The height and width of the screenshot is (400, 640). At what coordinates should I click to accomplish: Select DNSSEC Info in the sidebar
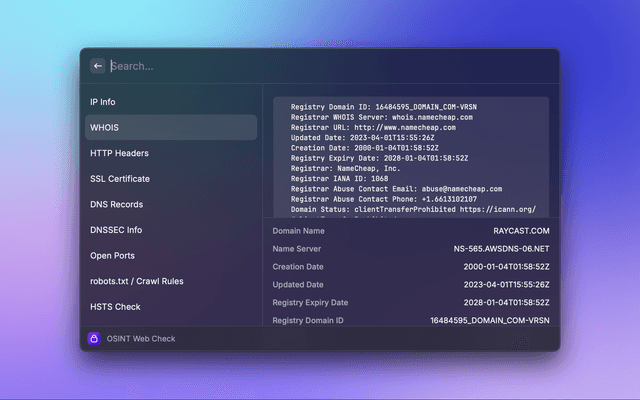click(170, 230)
